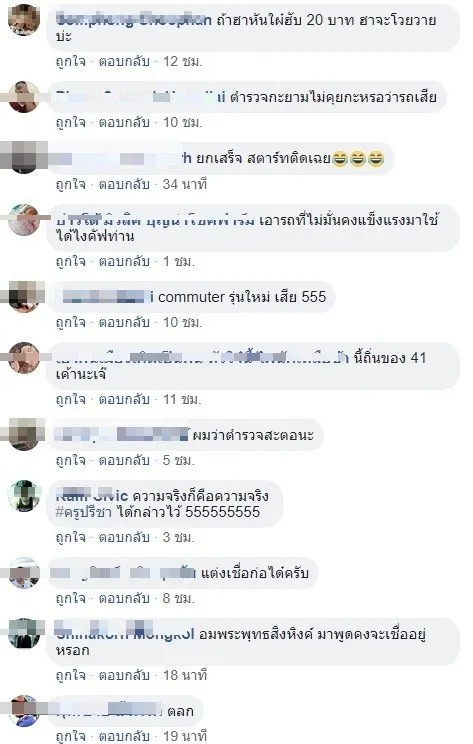Reply to the comment posted 34 นาที ago
This screenshot has height=744, width=473.
[123, 184]
